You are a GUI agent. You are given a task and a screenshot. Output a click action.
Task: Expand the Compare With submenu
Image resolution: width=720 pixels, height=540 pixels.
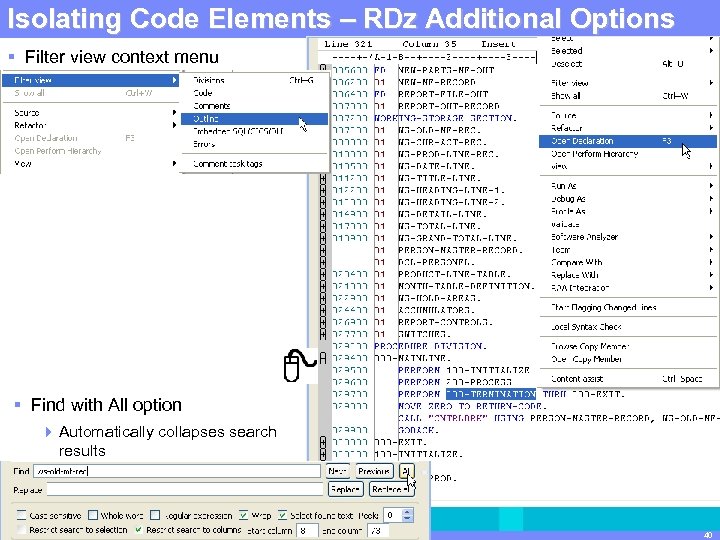coord(628,262)
